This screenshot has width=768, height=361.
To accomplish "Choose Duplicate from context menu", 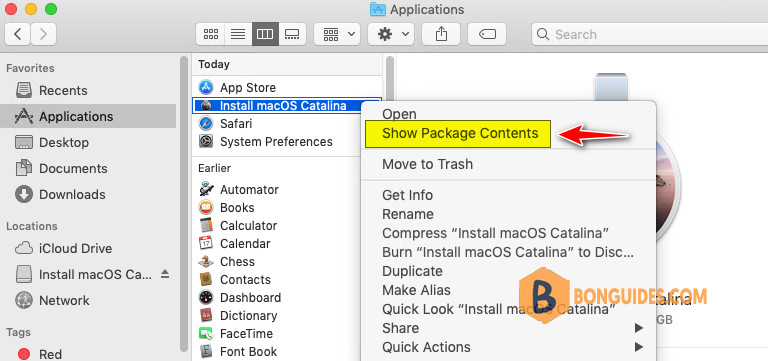I will tap(508, 271).
